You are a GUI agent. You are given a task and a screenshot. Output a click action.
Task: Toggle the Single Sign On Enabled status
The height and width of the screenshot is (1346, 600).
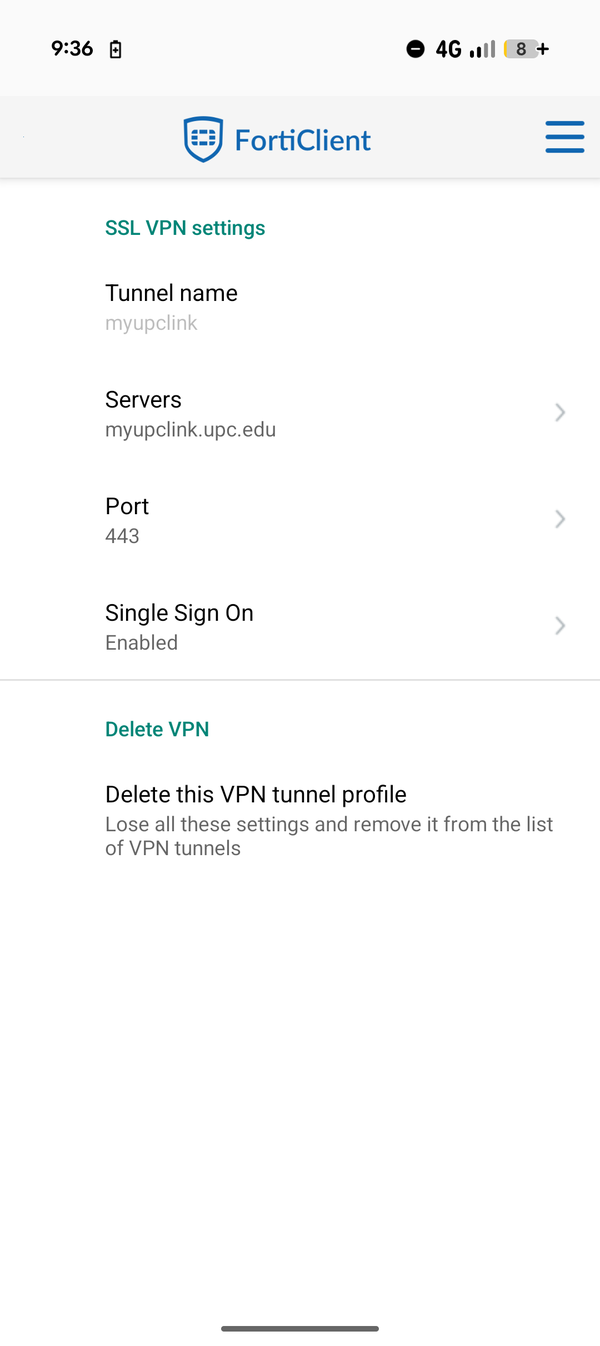click(141, 643)
